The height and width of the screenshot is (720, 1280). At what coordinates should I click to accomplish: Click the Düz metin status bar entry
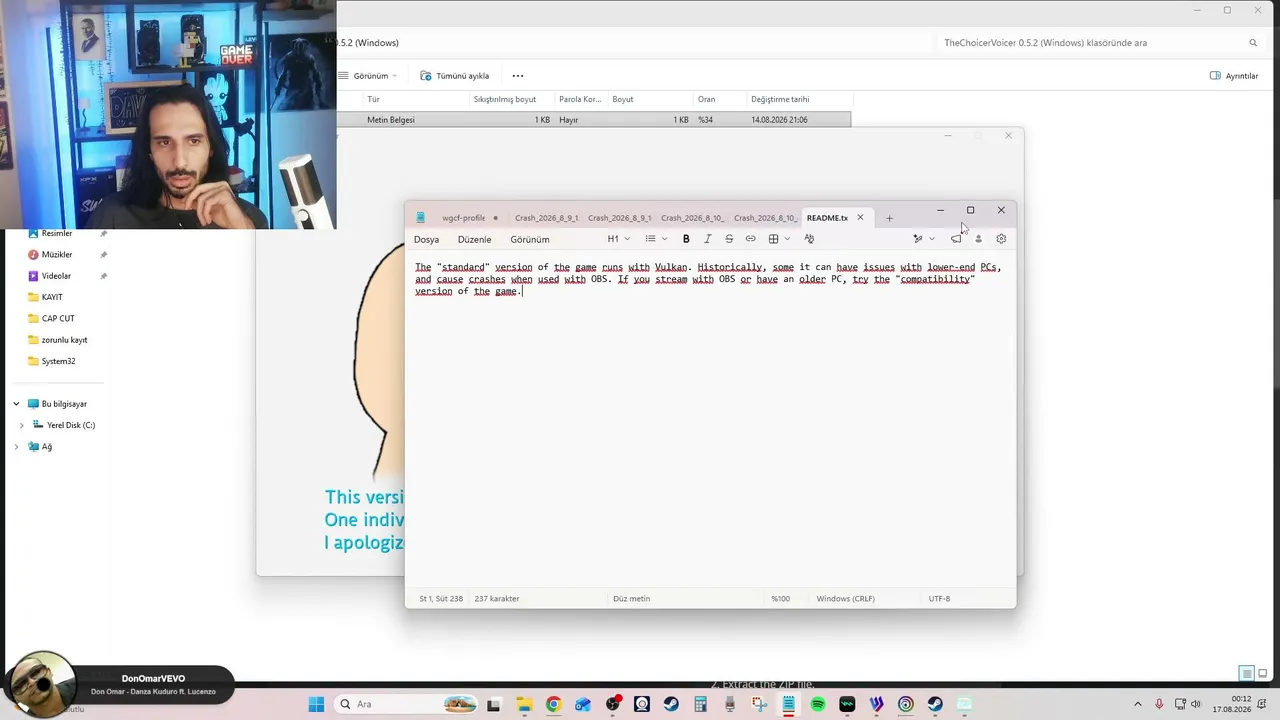631,599
